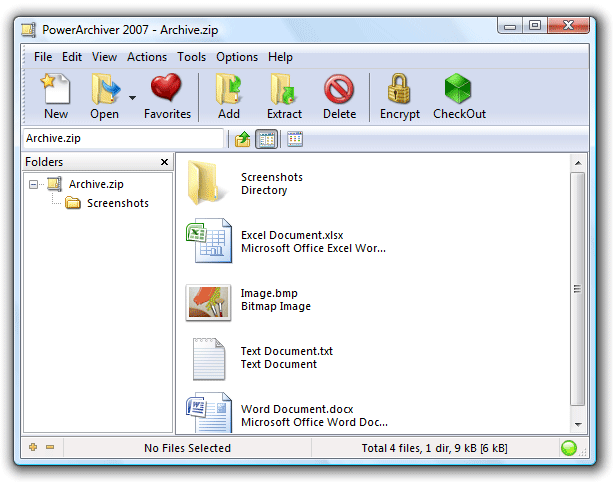Click the 'Word Document.docx' file name
This screenshot has height=482, width=613.
tap(297, 409)
